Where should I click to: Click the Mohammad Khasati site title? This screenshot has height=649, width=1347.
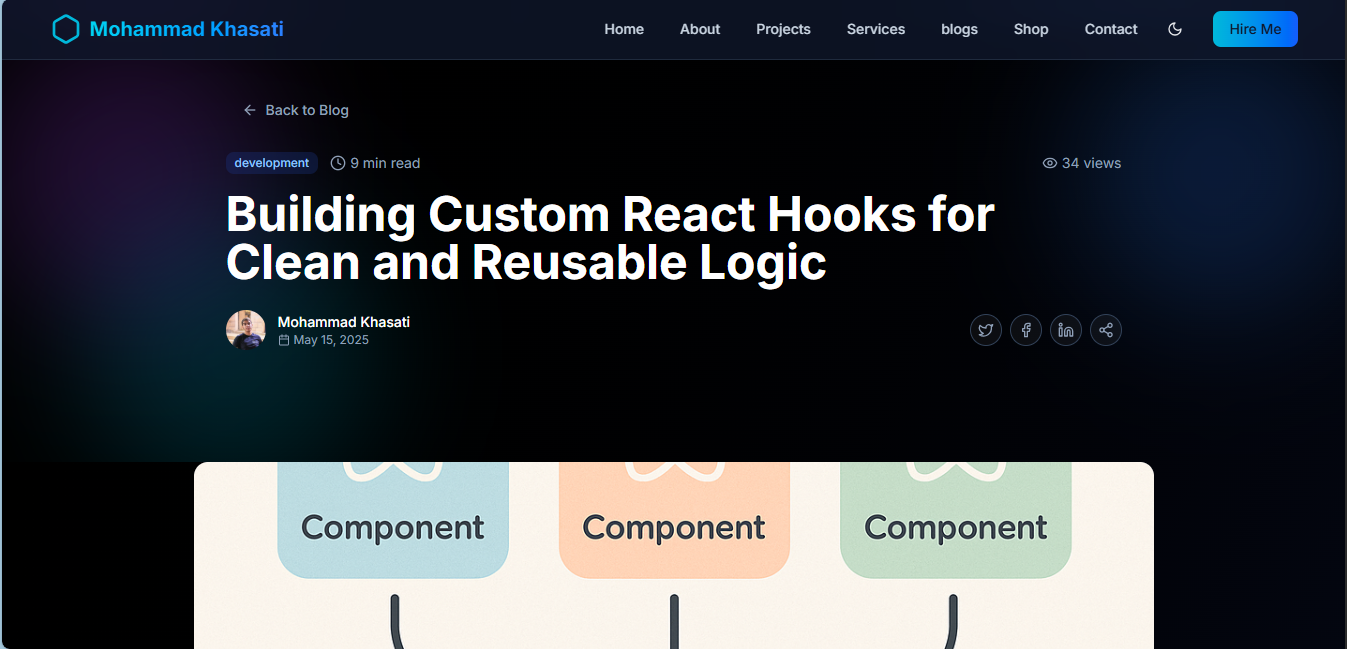187,29
